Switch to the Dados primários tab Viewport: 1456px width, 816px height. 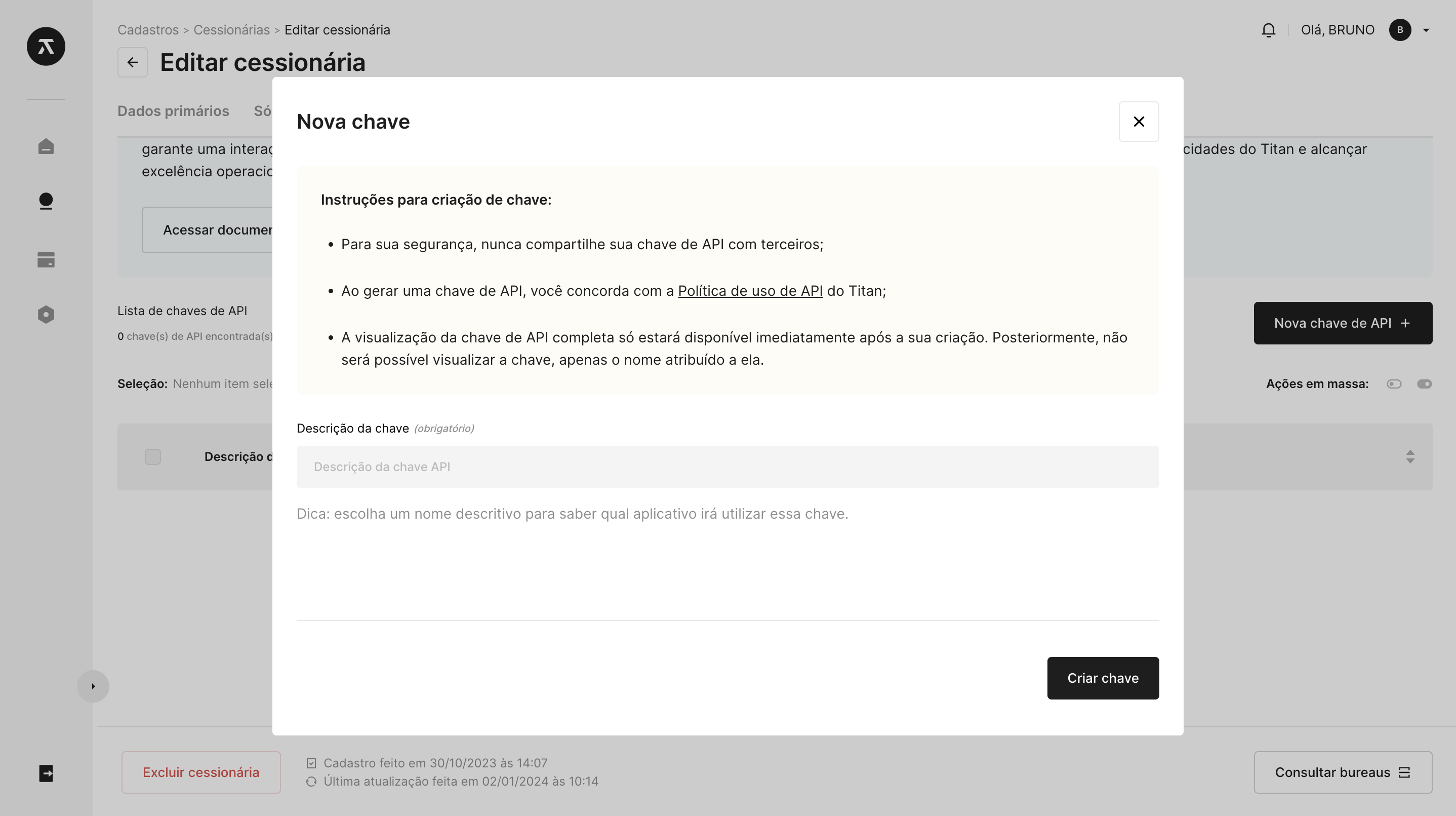pyautogui.click(x=173, y=111)
